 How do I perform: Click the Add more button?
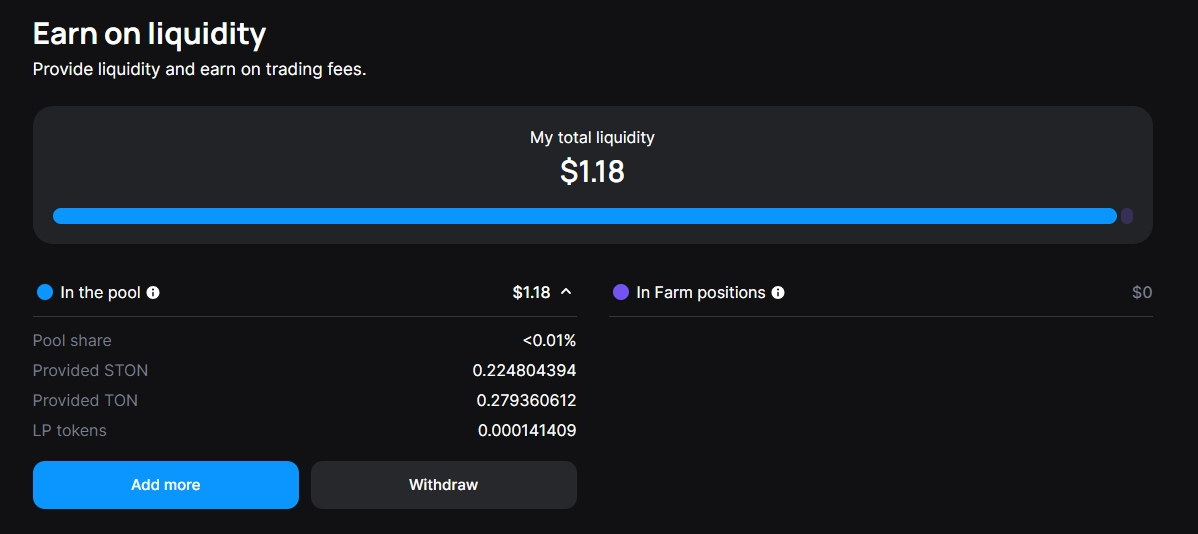tap(166, 485)
